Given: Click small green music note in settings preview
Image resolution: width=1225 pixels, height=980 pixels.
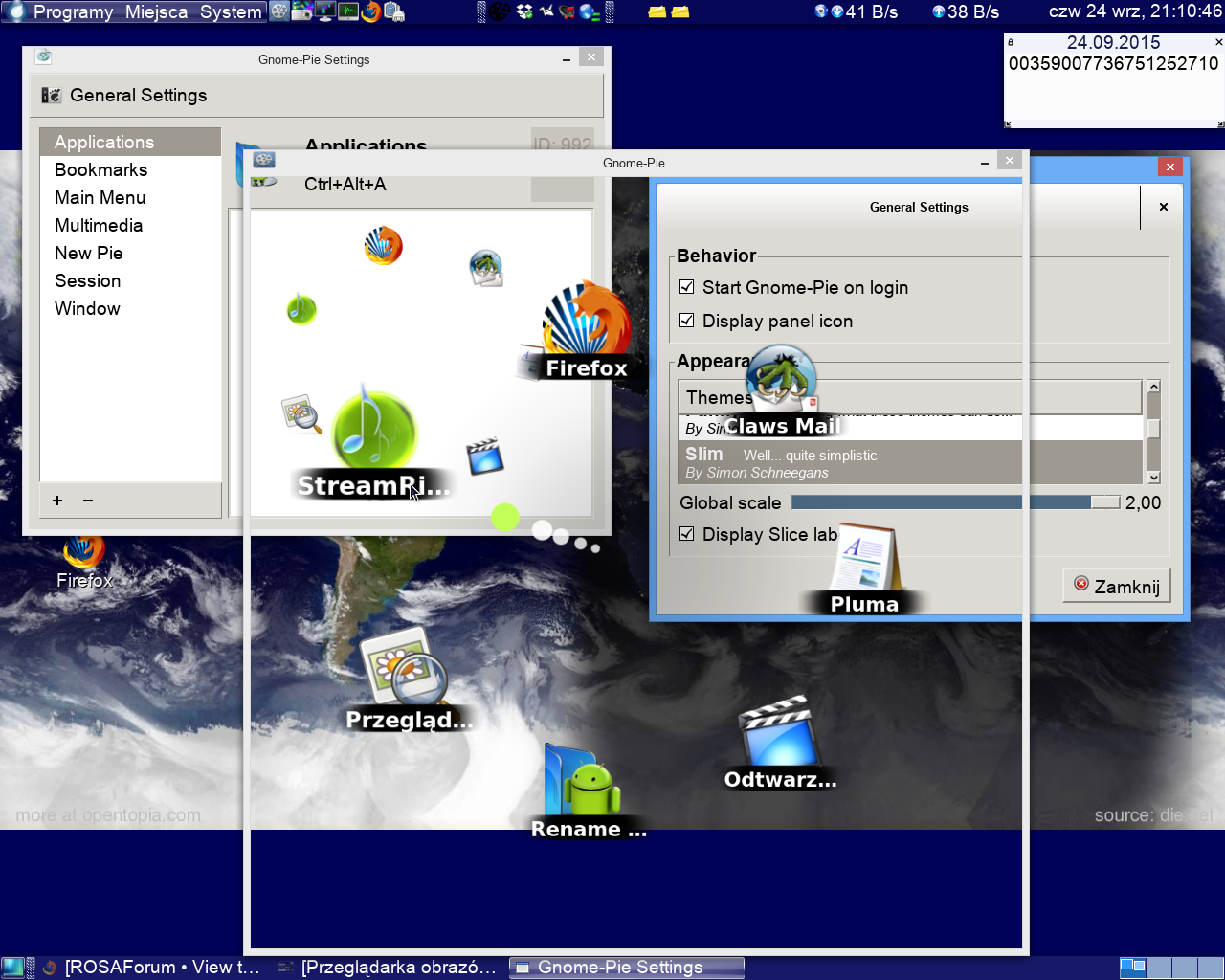Looking at the screenshot, I should 301,308.
